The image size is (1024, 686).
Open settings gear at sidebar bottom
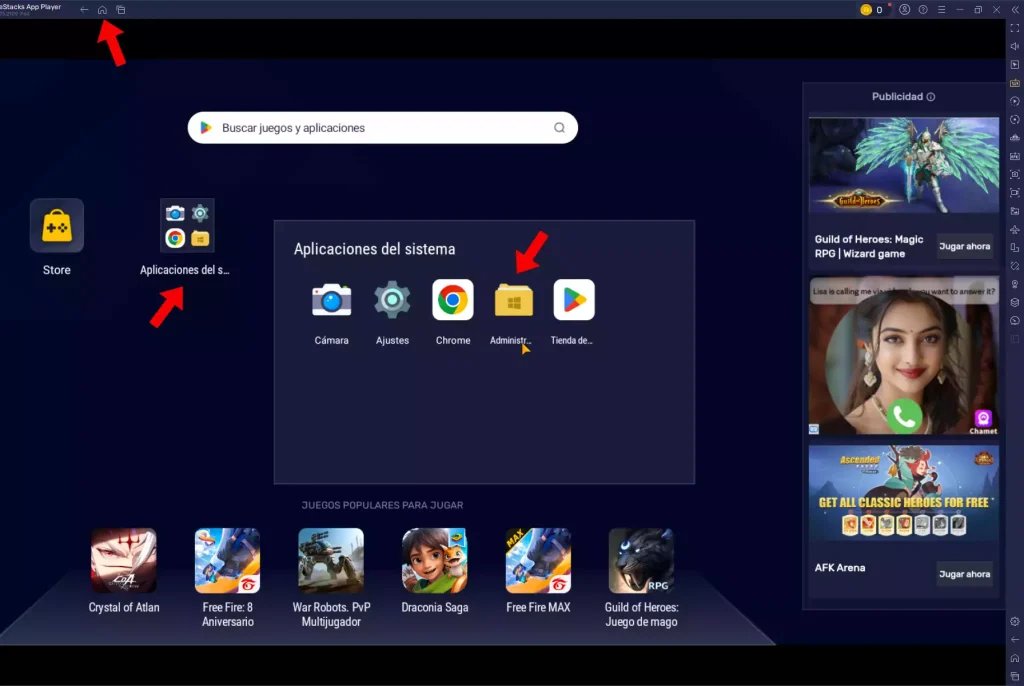pos(1015,621)
